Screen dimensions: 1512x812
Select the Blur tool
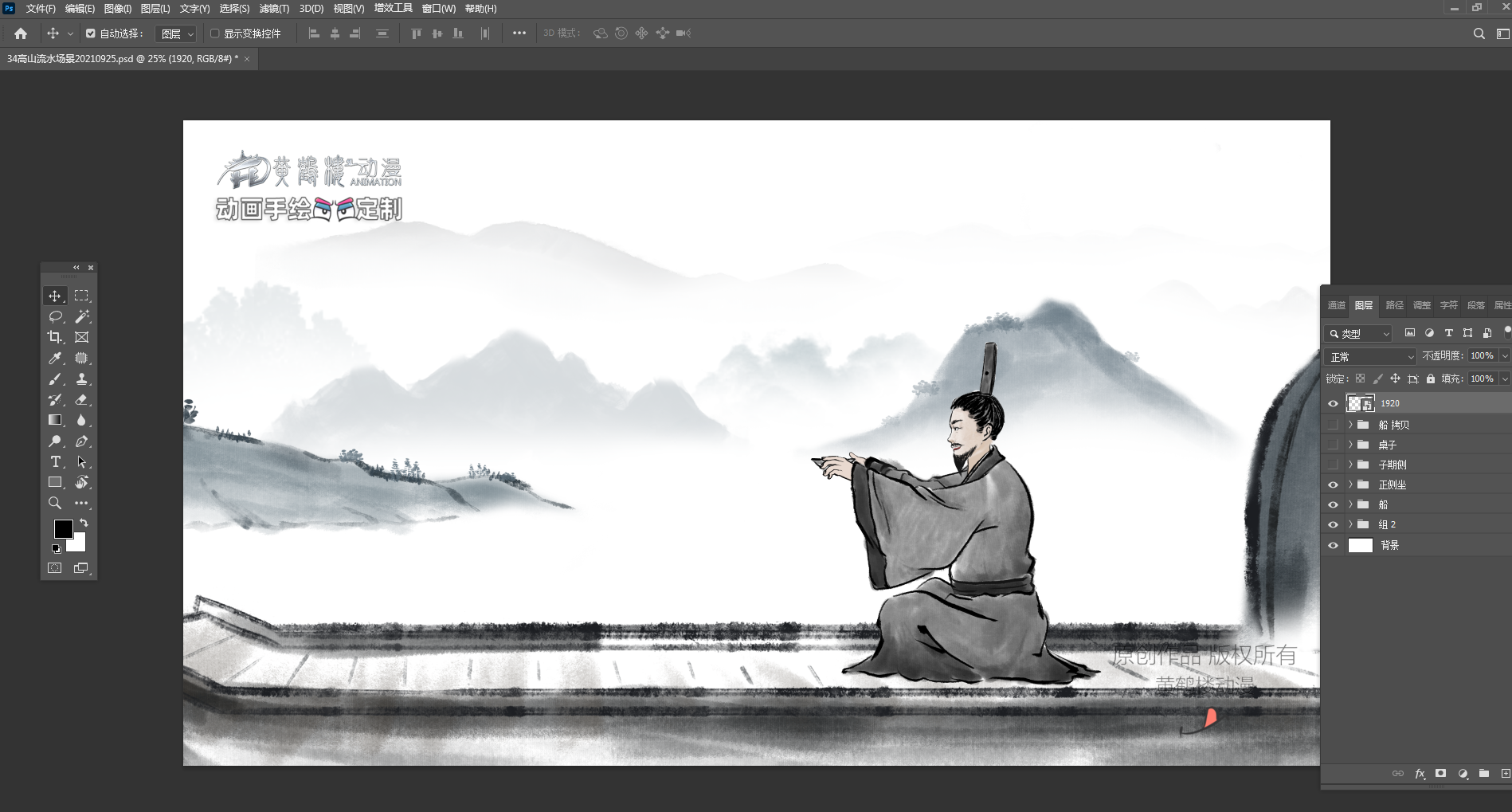(x=81, y=420)
